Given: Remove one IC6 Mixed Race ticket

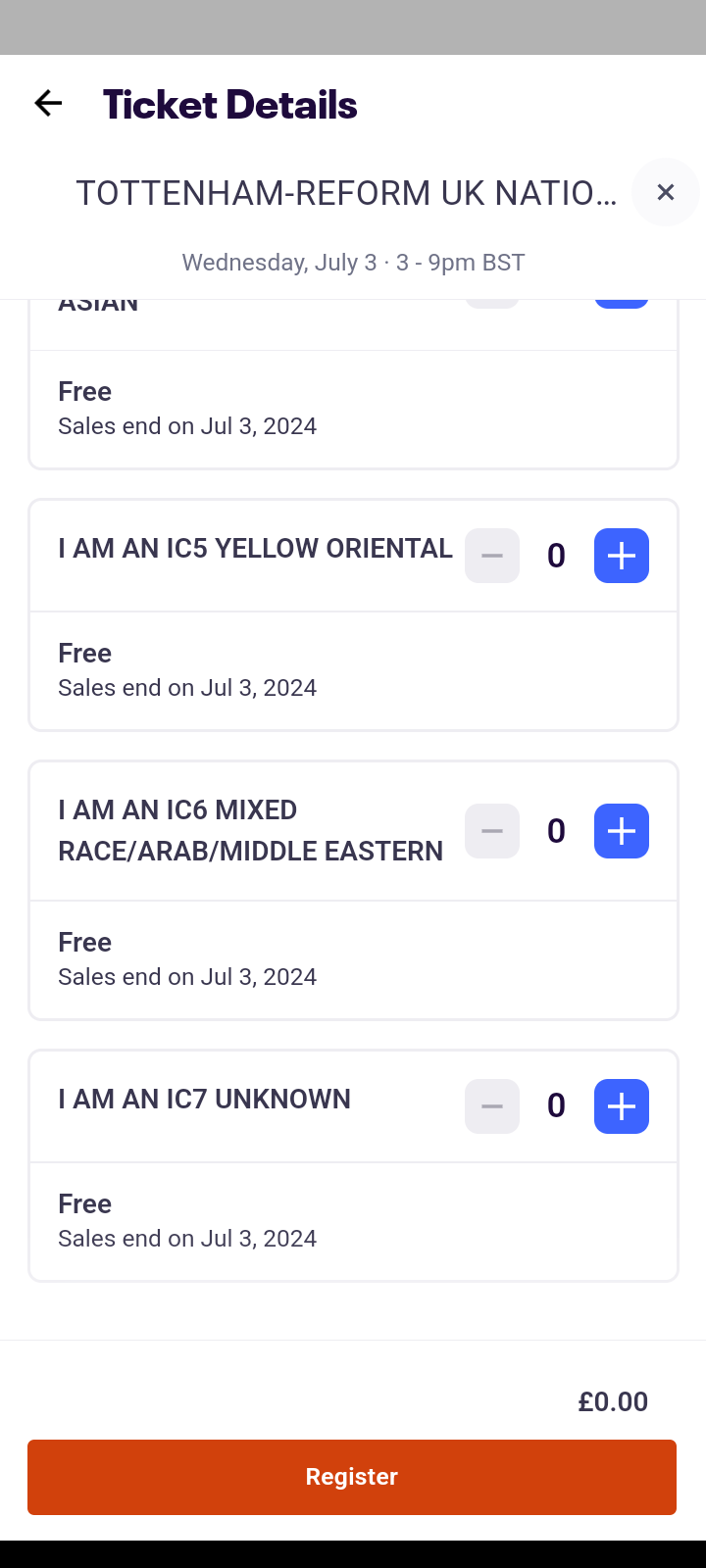Looking at the screenshot, I should click(x=492, y=831).
